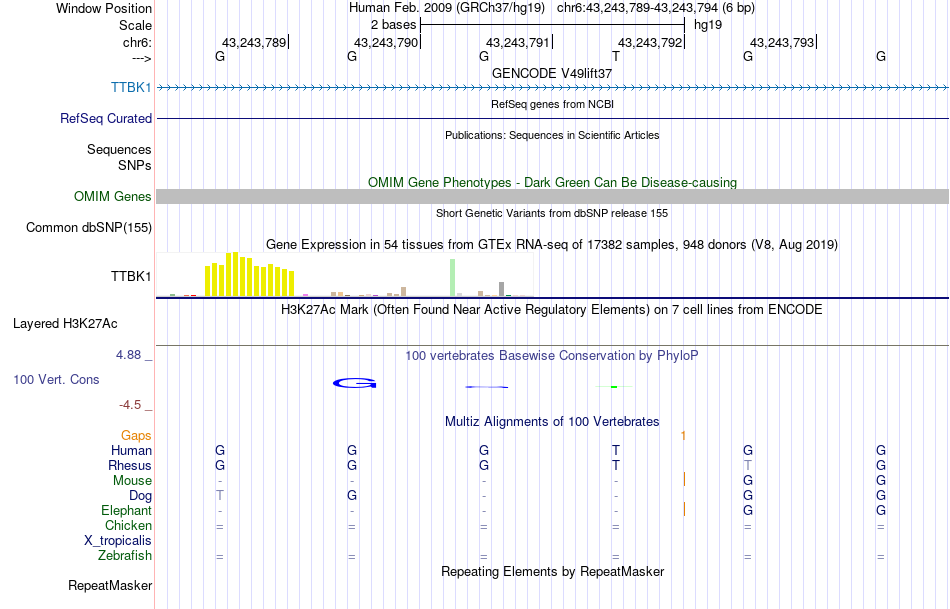Open Multiz Alignments of 100 Vertebrates title
950x609 pixels.
click(552, 421)
